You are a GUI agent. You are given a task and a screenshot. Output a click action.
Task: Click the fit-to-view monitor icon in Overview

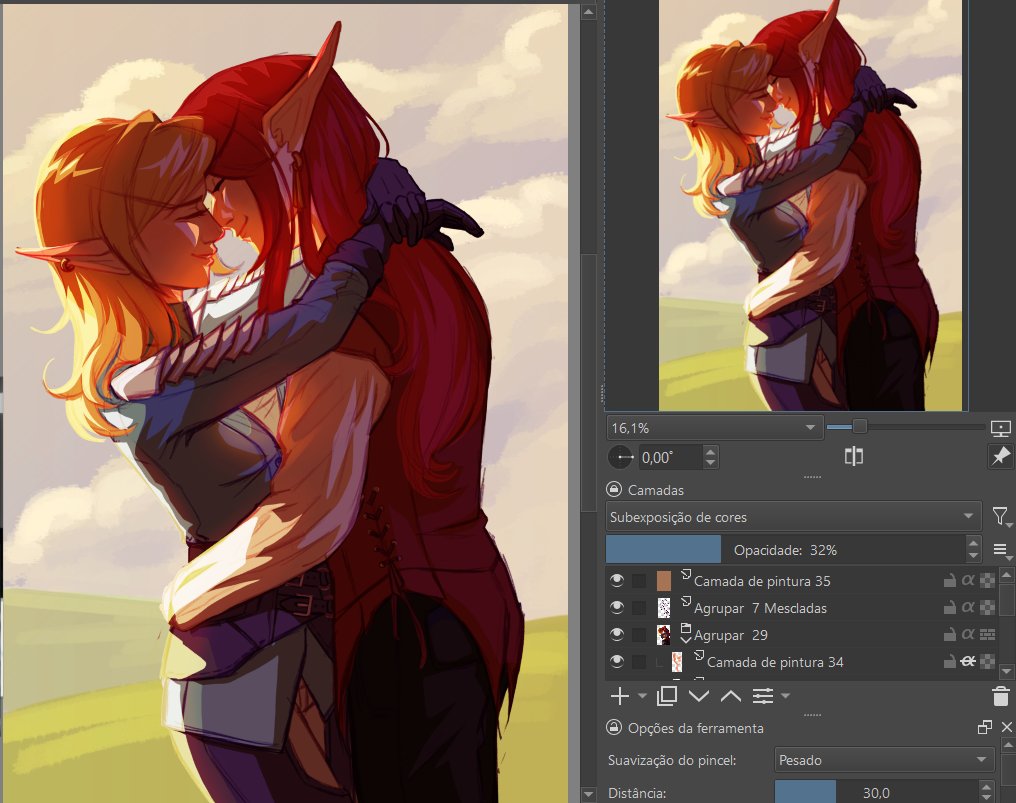point(1000,428)
